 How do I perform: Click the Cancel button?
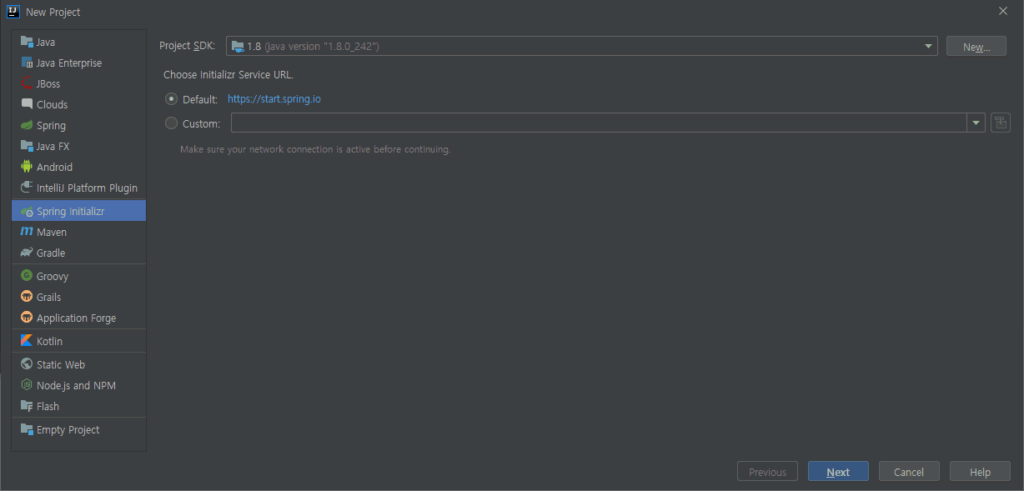(x=909, y=472)
